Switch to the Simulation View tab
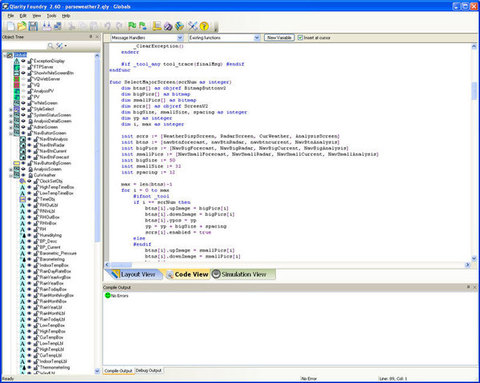 [243, 274]
